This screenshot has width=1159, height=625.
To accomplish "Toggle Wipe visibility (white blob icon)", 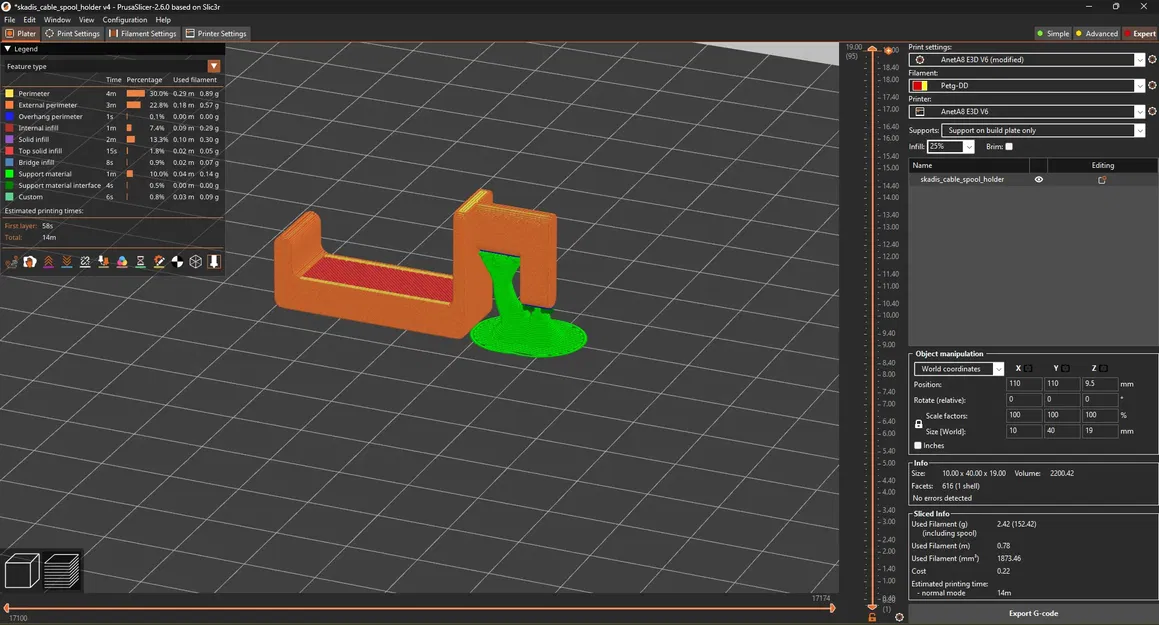I will tap(30, 262).
